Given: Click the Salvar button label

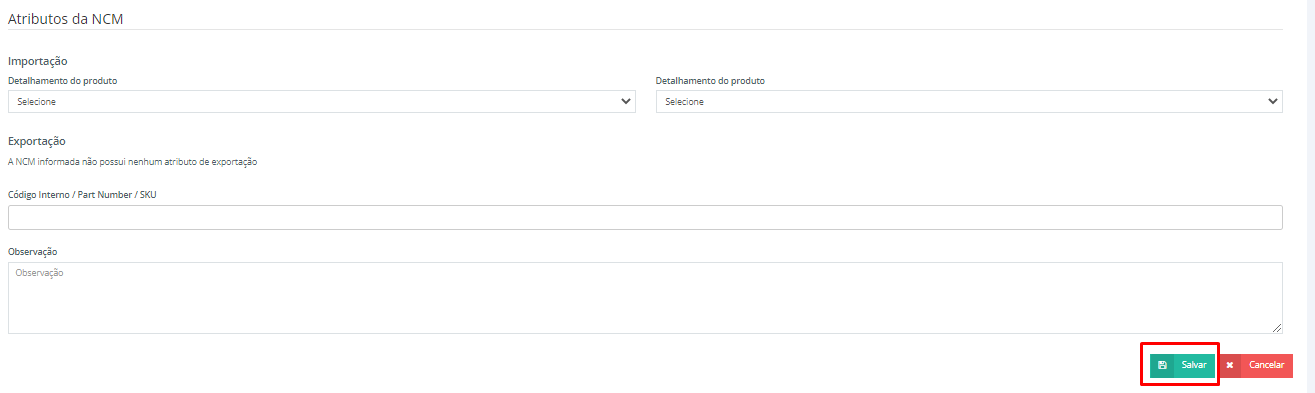Looking at the screenshot, I should pyautogui.click(x=1194, y=366).
